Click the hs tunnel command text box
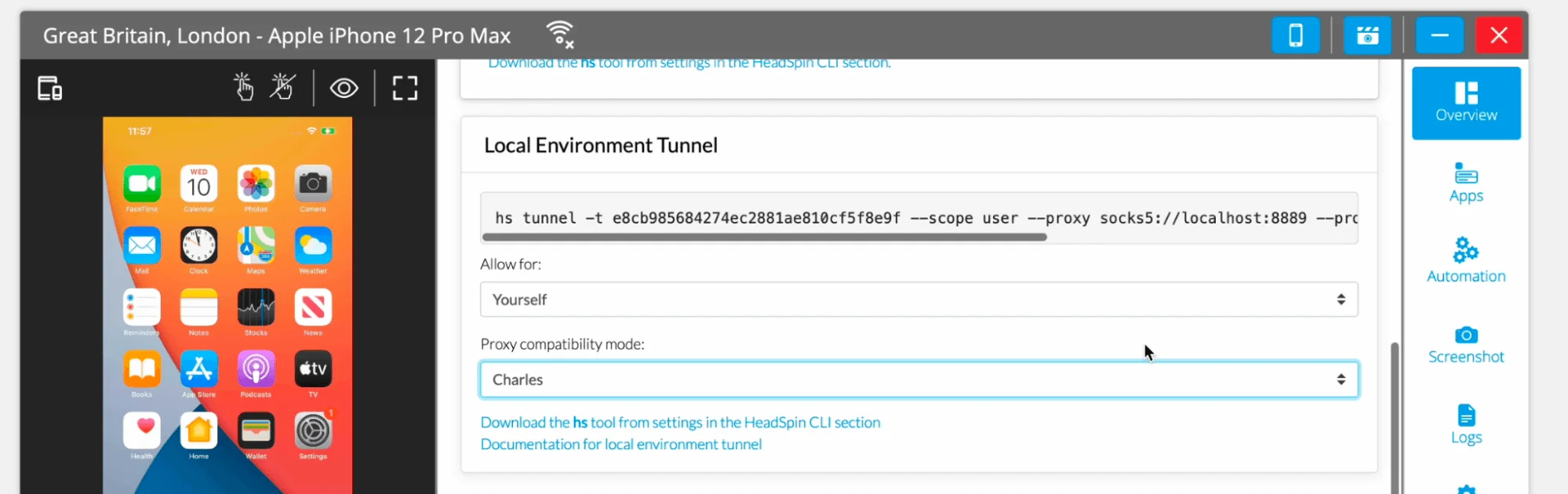The width and height of the screenshot is (1568, 494). [x=919, y=217]
